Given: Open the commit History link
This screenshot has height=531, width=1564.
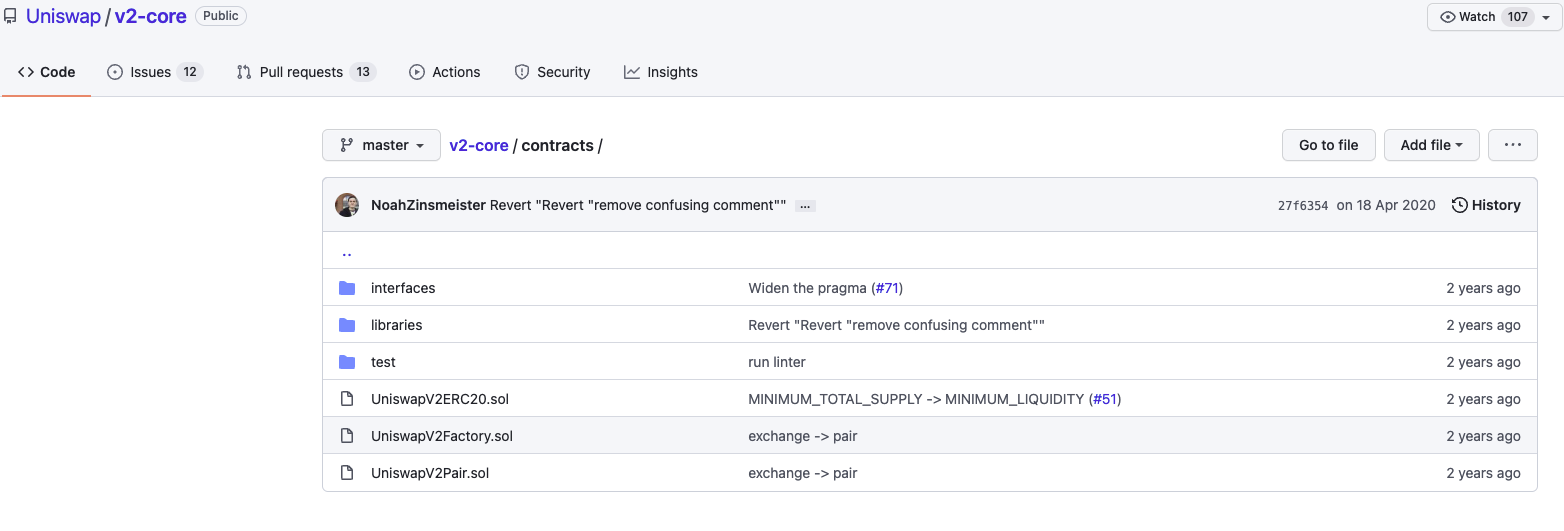Looking at the screenshot, I should pyautogui.click(x=1486, y=205).
